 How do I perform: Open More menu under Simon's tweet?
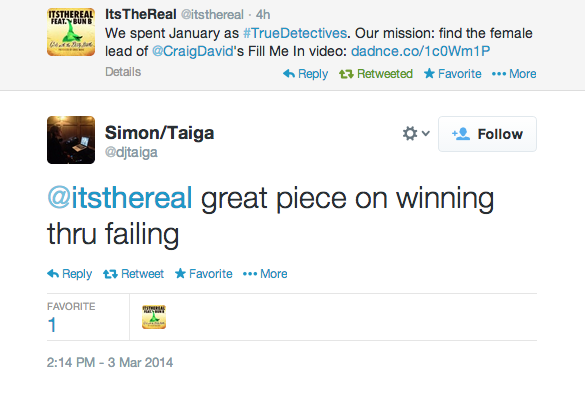click(265, 274)
